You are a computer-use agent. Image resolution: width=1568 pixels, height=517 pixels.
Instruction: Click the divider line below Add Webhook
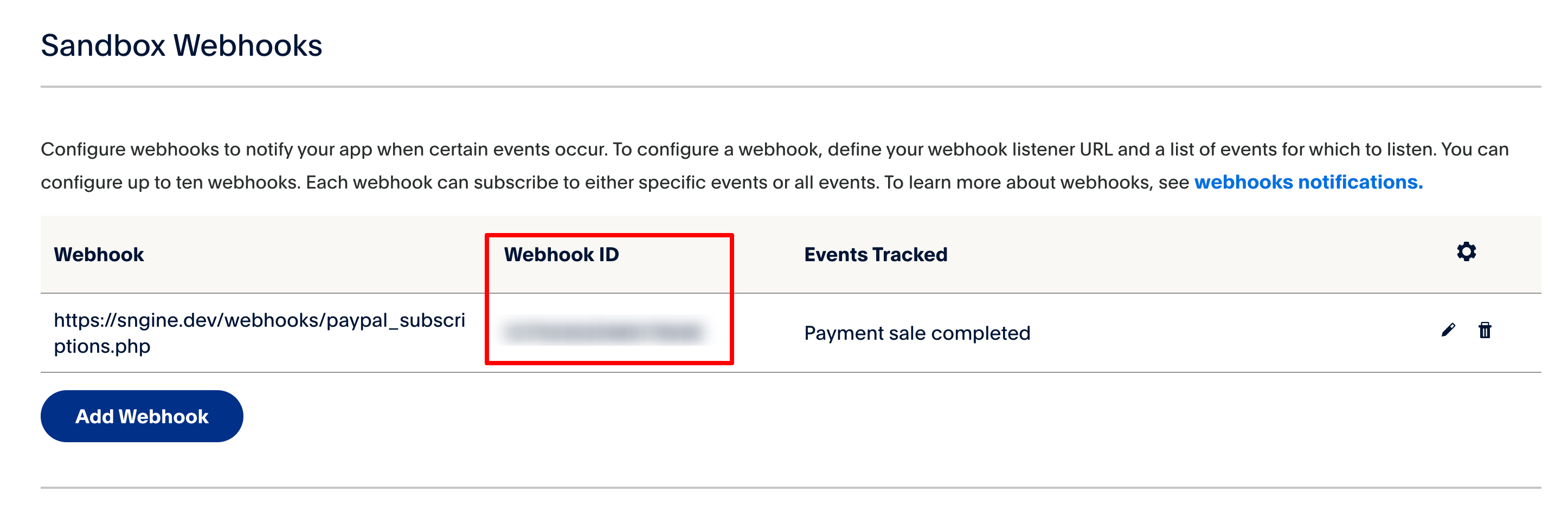click(790, 487)
